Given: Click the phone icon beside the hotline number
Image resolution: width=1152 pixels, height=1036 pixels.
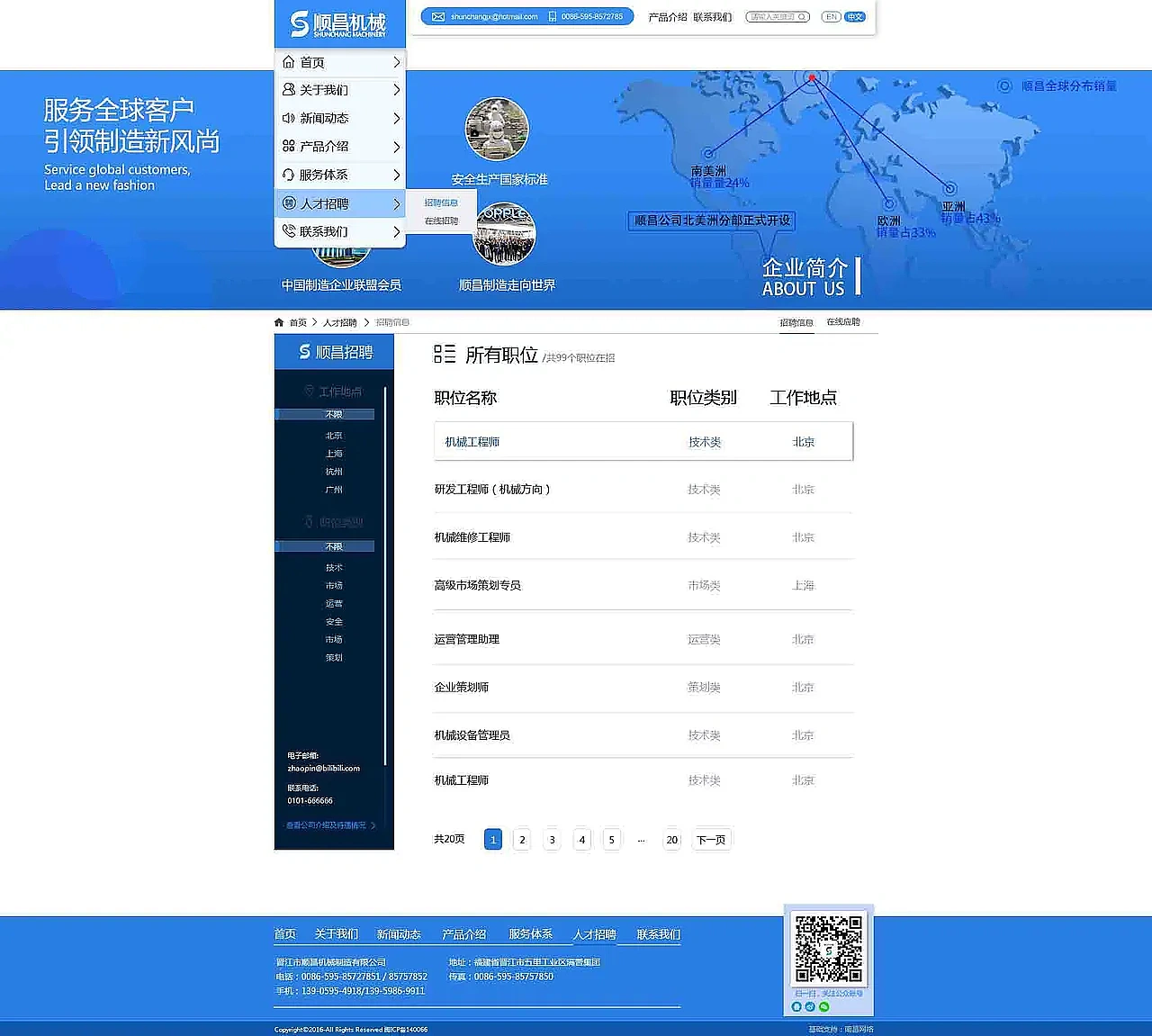Looking at the screenshot, I should click(551, 16).
